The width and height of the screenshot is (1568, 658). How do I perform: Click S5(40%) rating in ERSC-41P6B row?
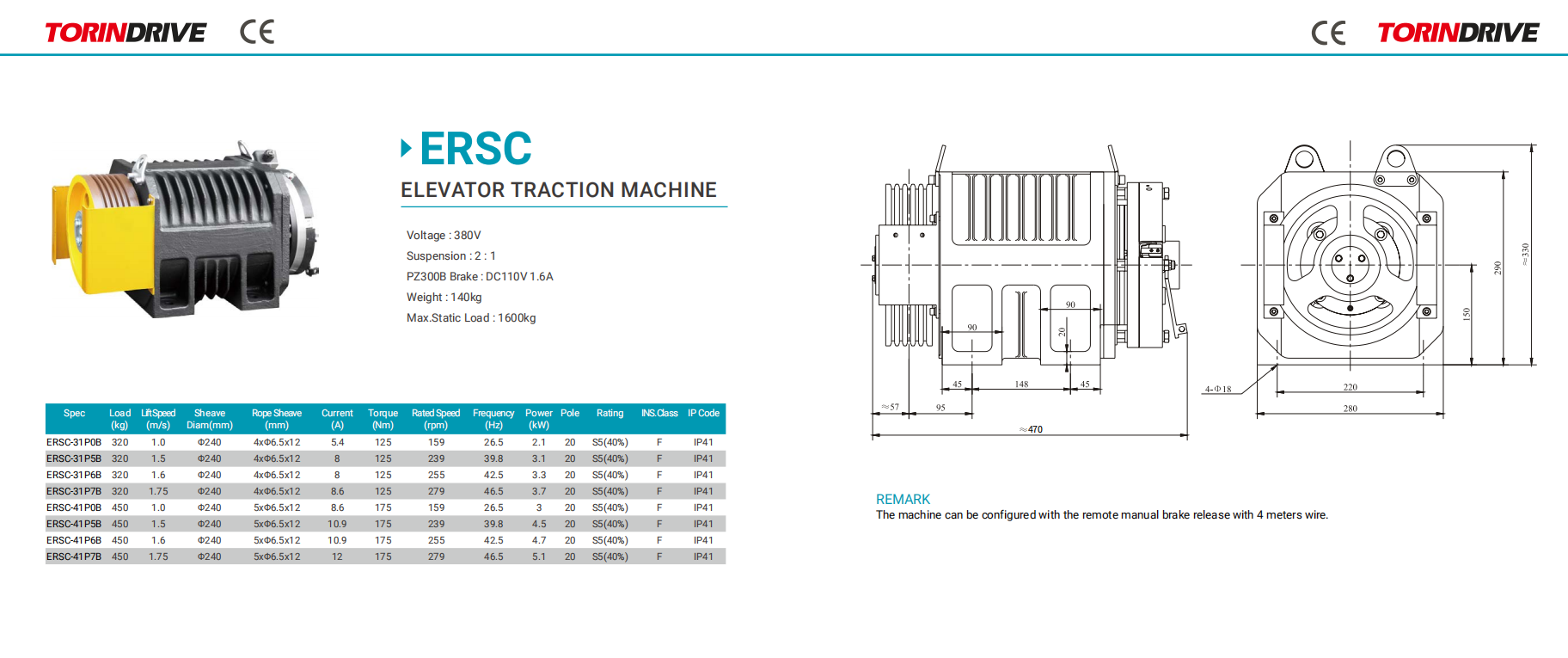(x=610, y=541)
